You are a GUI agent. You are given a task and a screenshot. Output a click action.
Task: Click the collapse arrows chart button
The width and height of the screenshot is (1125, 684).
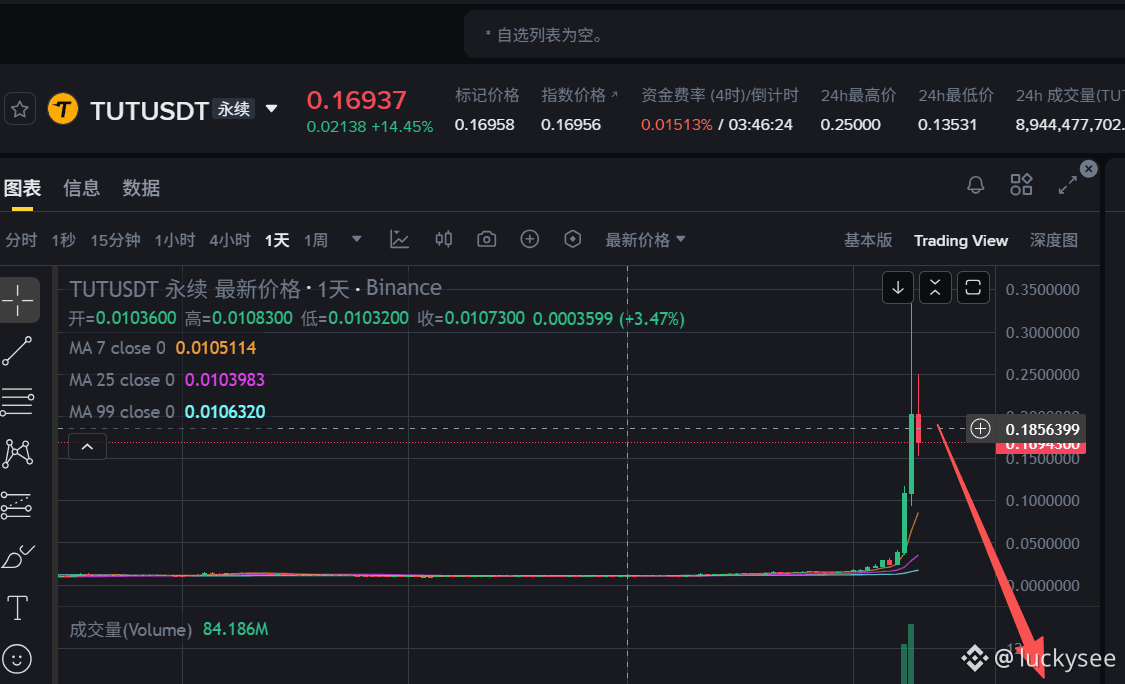(x=935, y=288)
